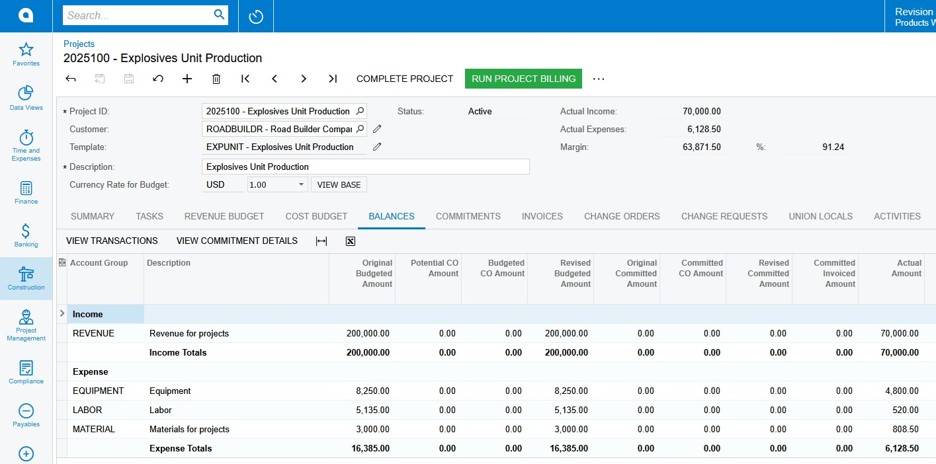This screenshot has width=936, height=464.
Task: Open the Project ID lookup search
Action: (x=360, y=111)
